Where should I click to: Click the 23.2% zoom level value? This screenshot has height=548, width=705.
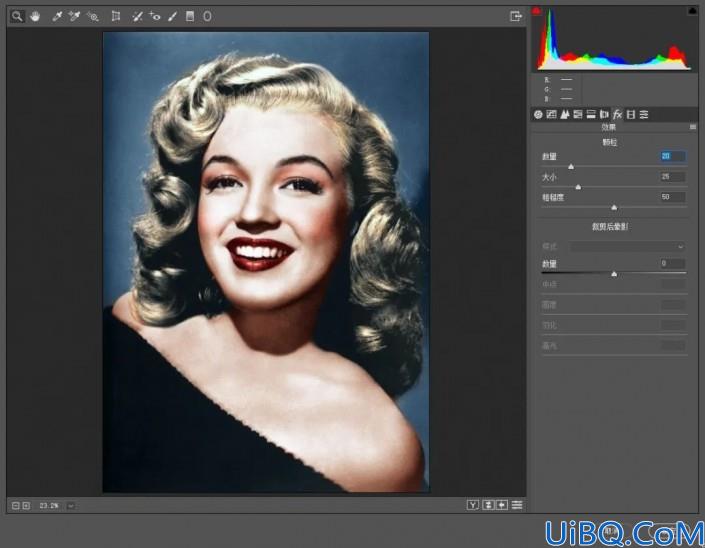click(x=49, y=506)
